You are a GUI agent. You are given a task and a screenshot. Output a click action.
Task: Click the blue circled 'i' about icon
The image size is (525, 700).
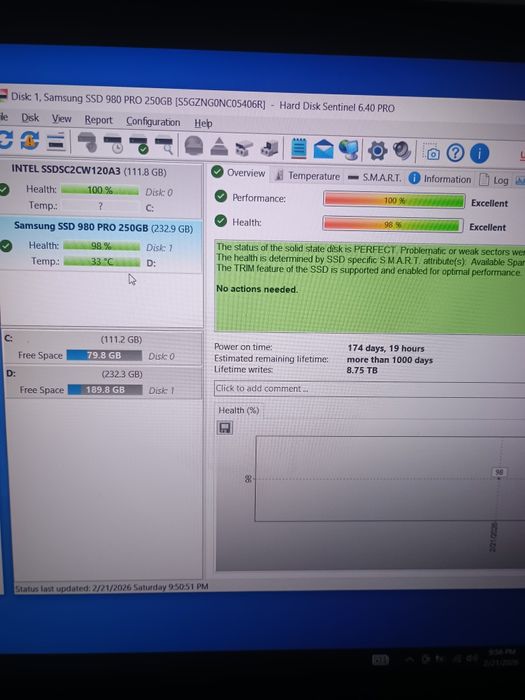(x=479, y=154)
